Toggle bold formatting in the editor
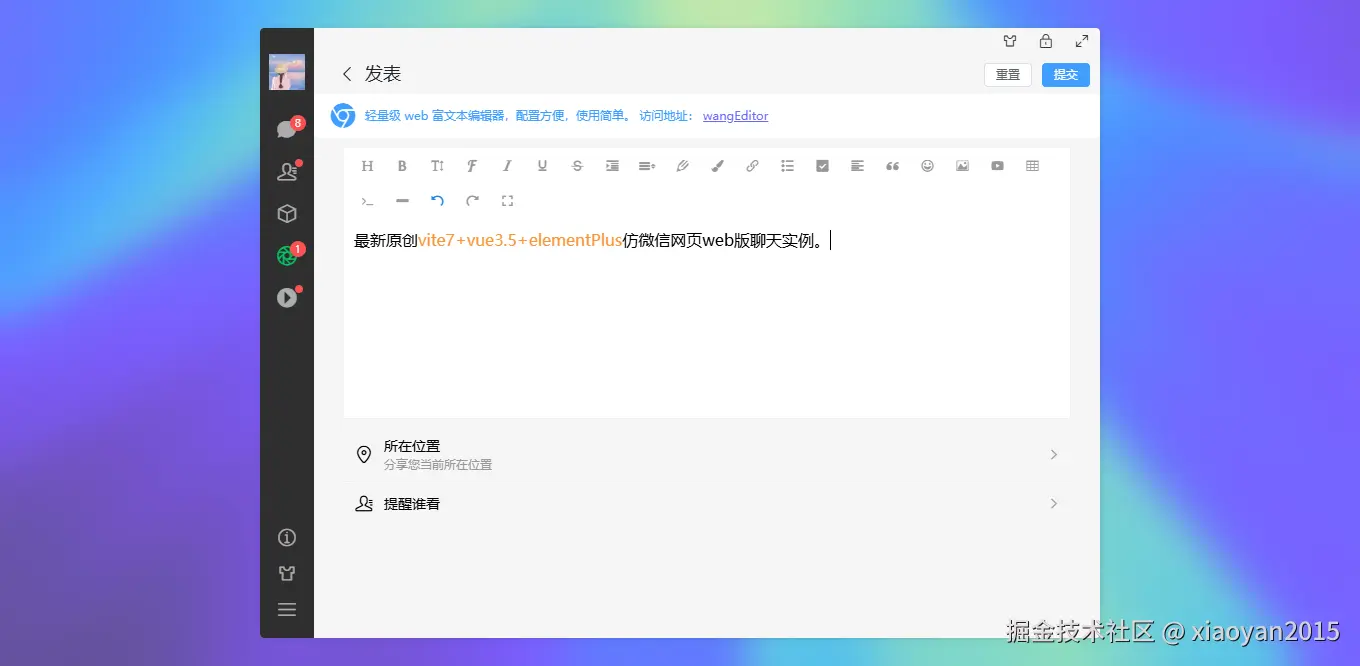Image resolution: width=1360 pixels, height=666 pixels. 402,166
